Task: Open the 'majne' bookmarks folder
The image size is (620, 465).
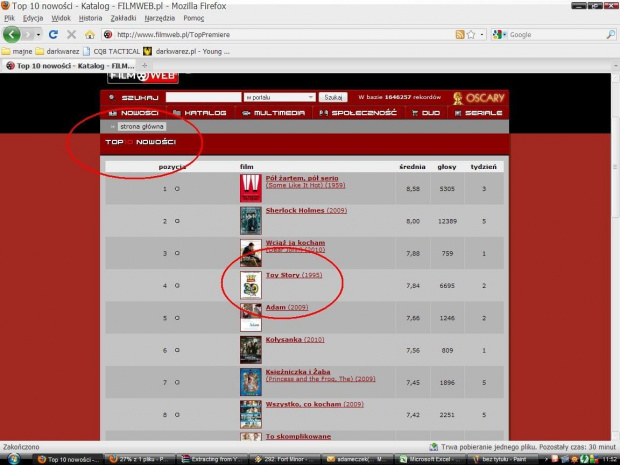Action: click(17, 49)
